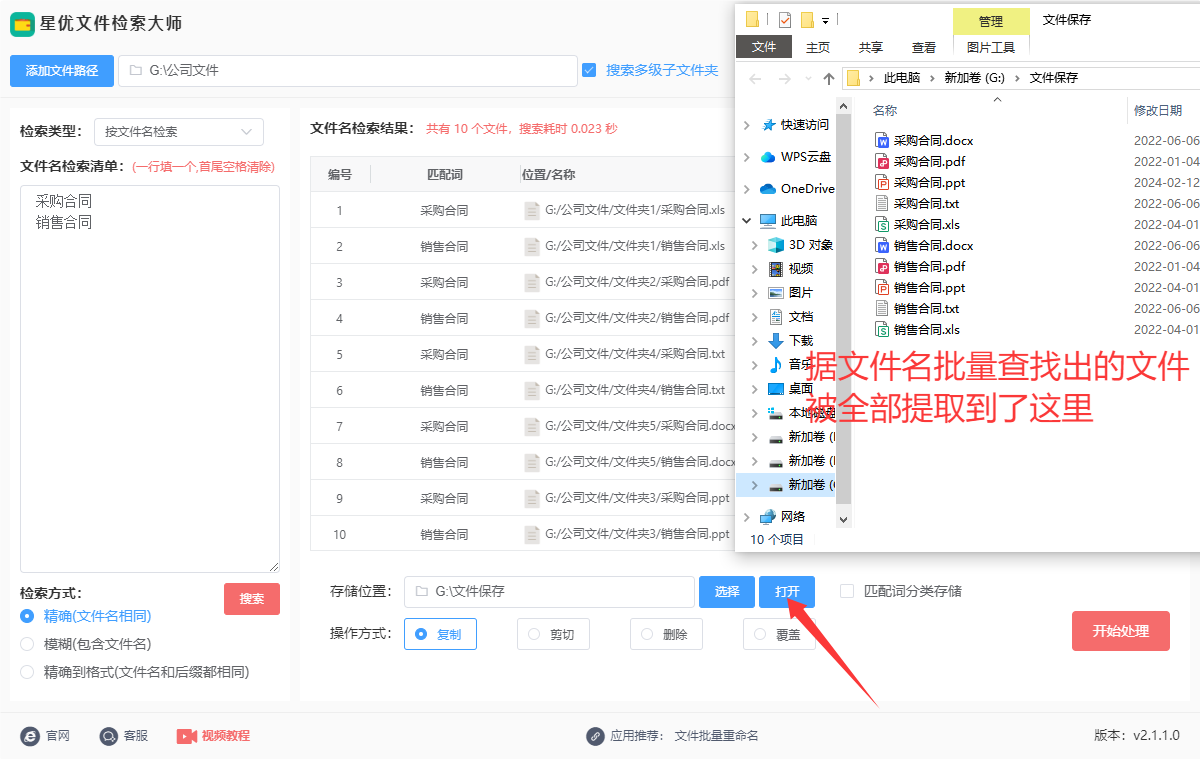This screenshot has height=760, width=1200.
Task: Expand WPS云盘 in Explorer tree
Action: [x=747, y=157]
